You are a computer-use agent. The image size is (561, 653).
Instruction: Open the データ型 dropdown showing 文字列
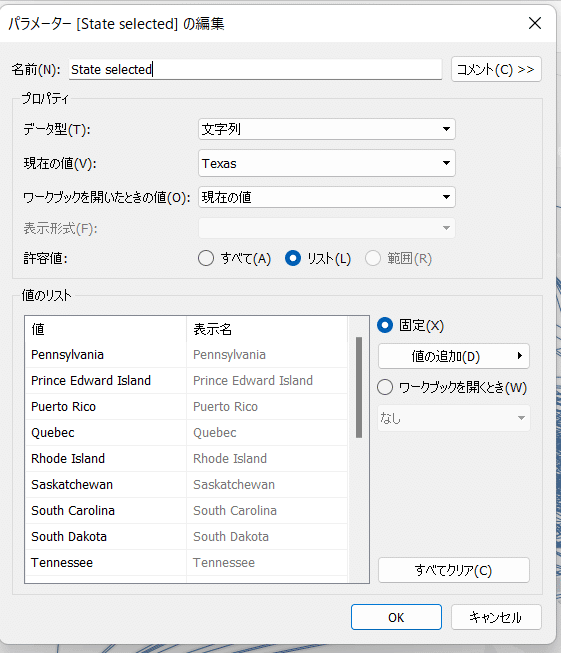pos(327,129)
